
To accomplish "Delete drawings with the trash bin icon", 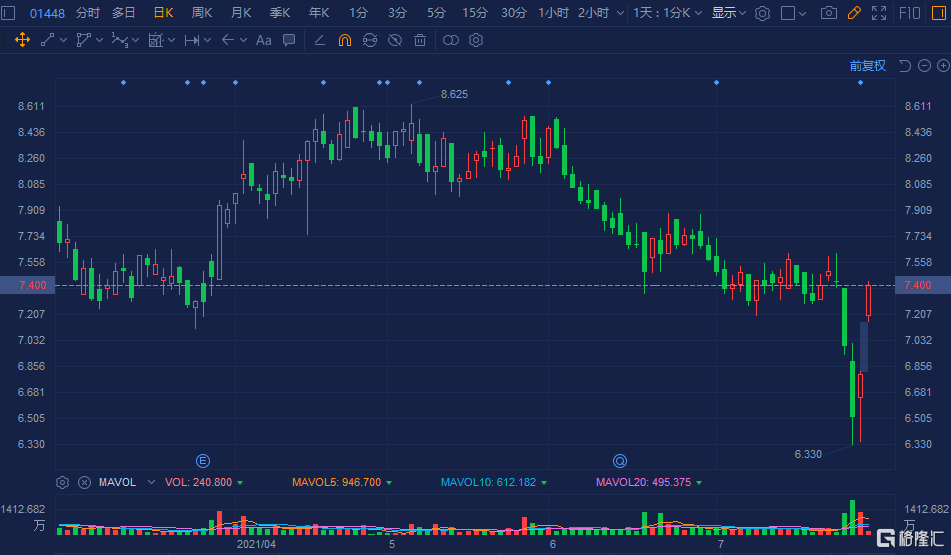I will click(420, 40).
